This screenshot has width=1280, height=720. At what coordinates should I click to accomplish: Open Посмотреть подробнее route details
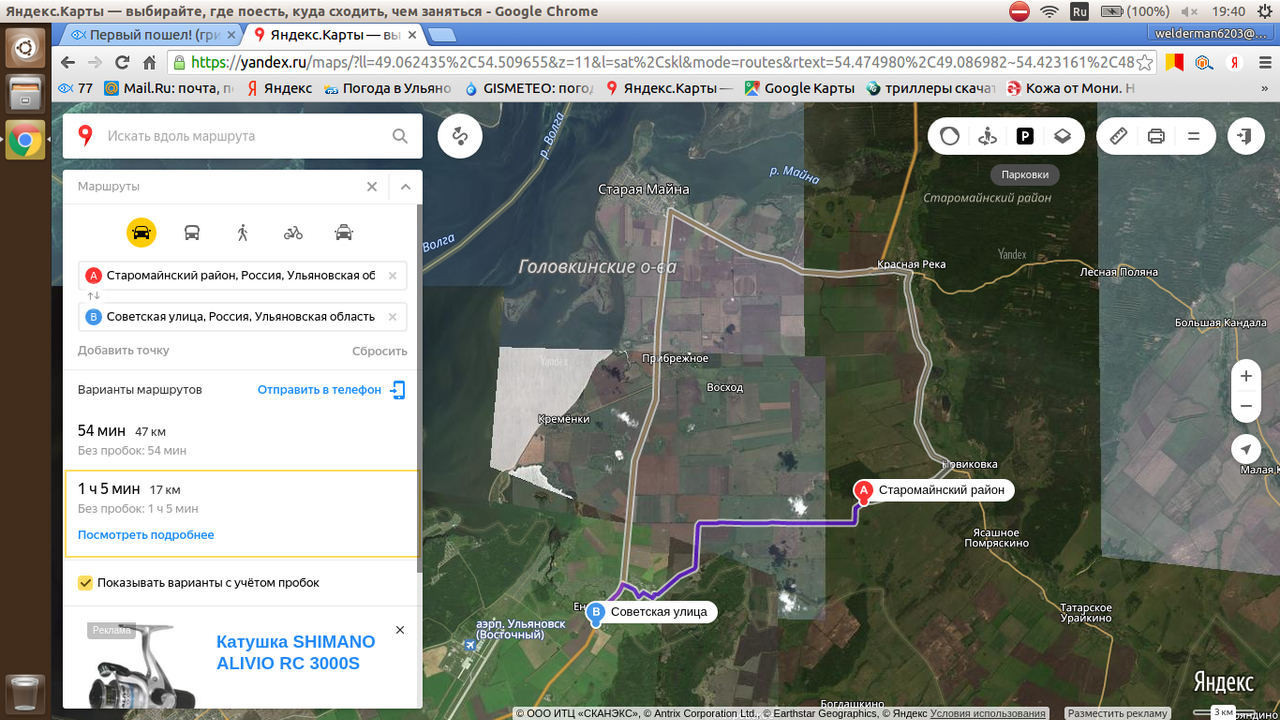click(146, 535)
